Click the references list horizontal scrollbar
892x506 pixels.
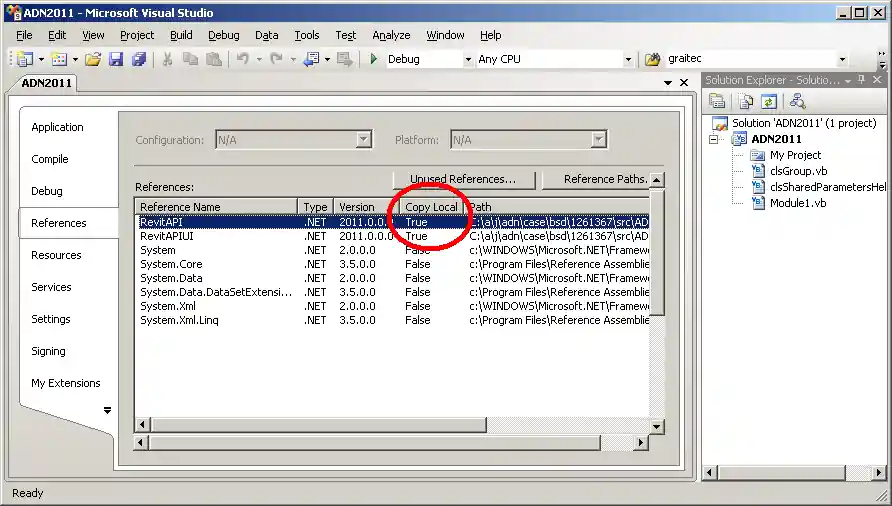(x=390, y=426)
